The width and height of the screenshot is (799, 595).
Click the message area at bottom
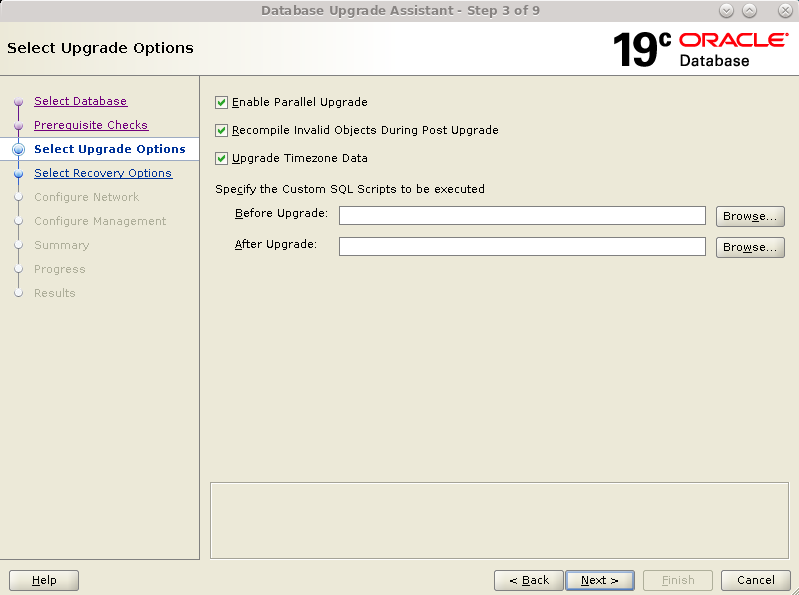point(499,520)
